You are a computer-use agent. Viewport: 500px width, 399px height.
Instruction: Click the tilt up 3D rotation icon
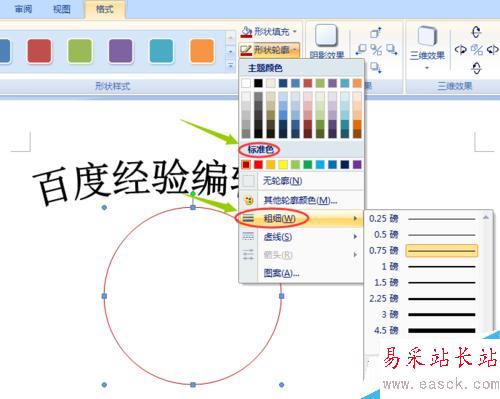click(x=476, y=32)
